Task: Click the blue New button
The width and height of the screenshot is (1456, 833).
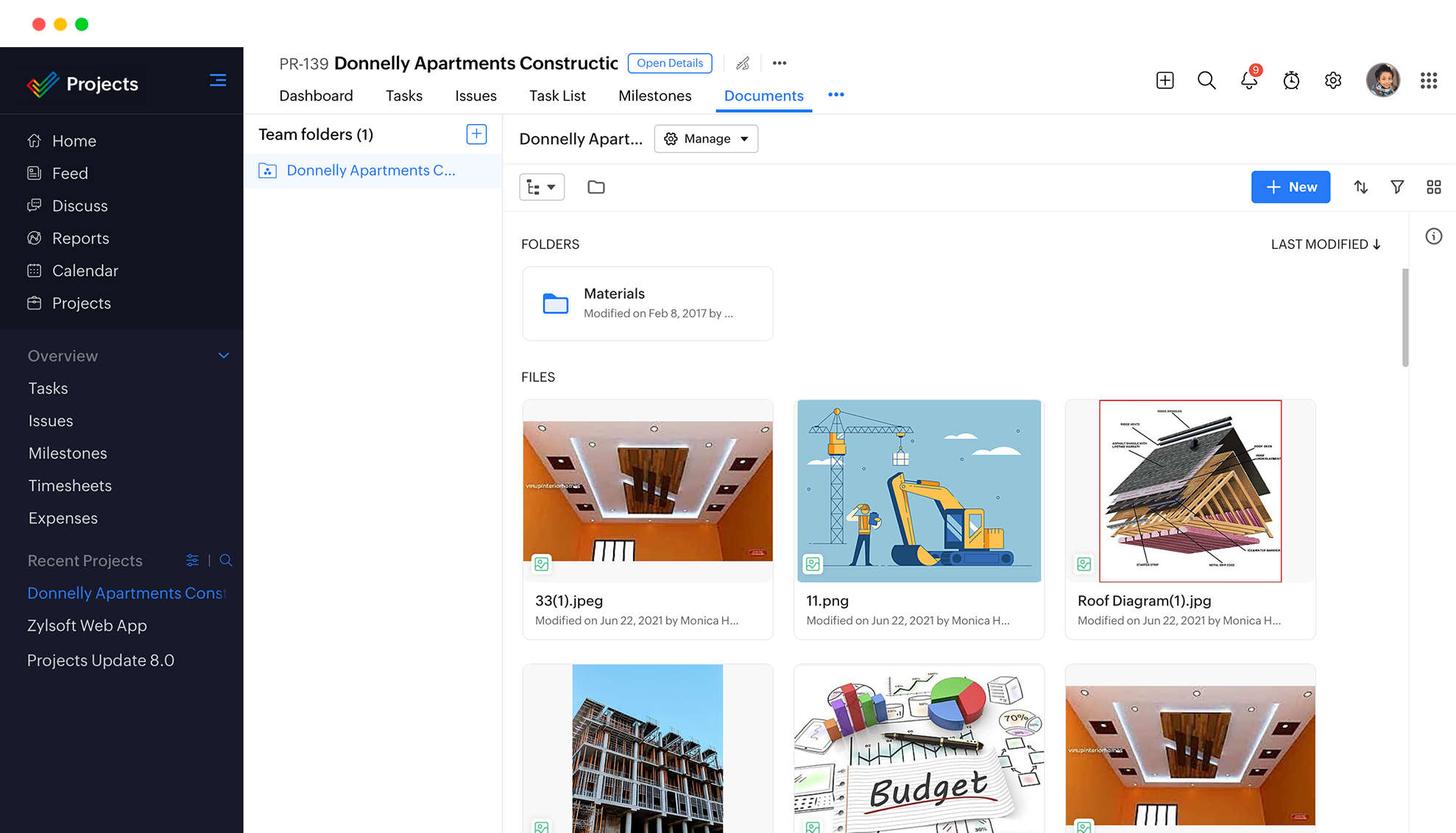Action: (x=1290, y=187)
